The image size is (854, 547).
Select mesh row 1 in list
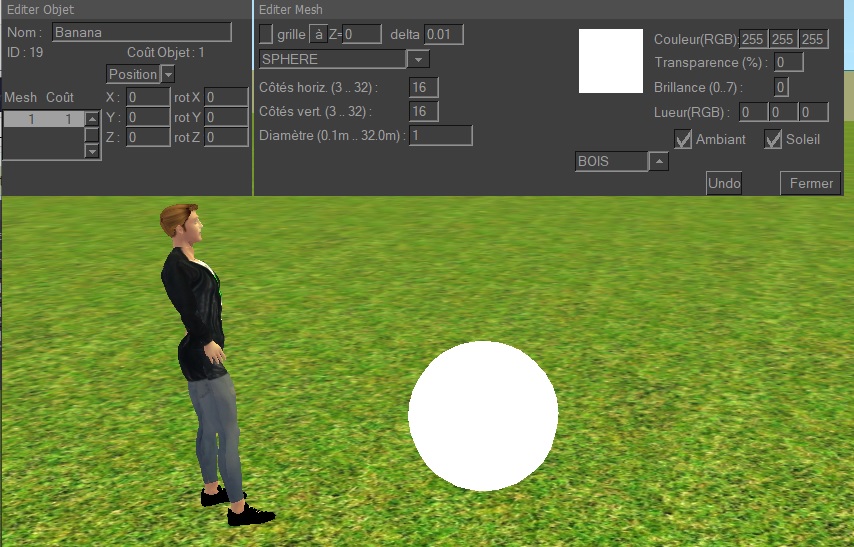pos(44,119)
